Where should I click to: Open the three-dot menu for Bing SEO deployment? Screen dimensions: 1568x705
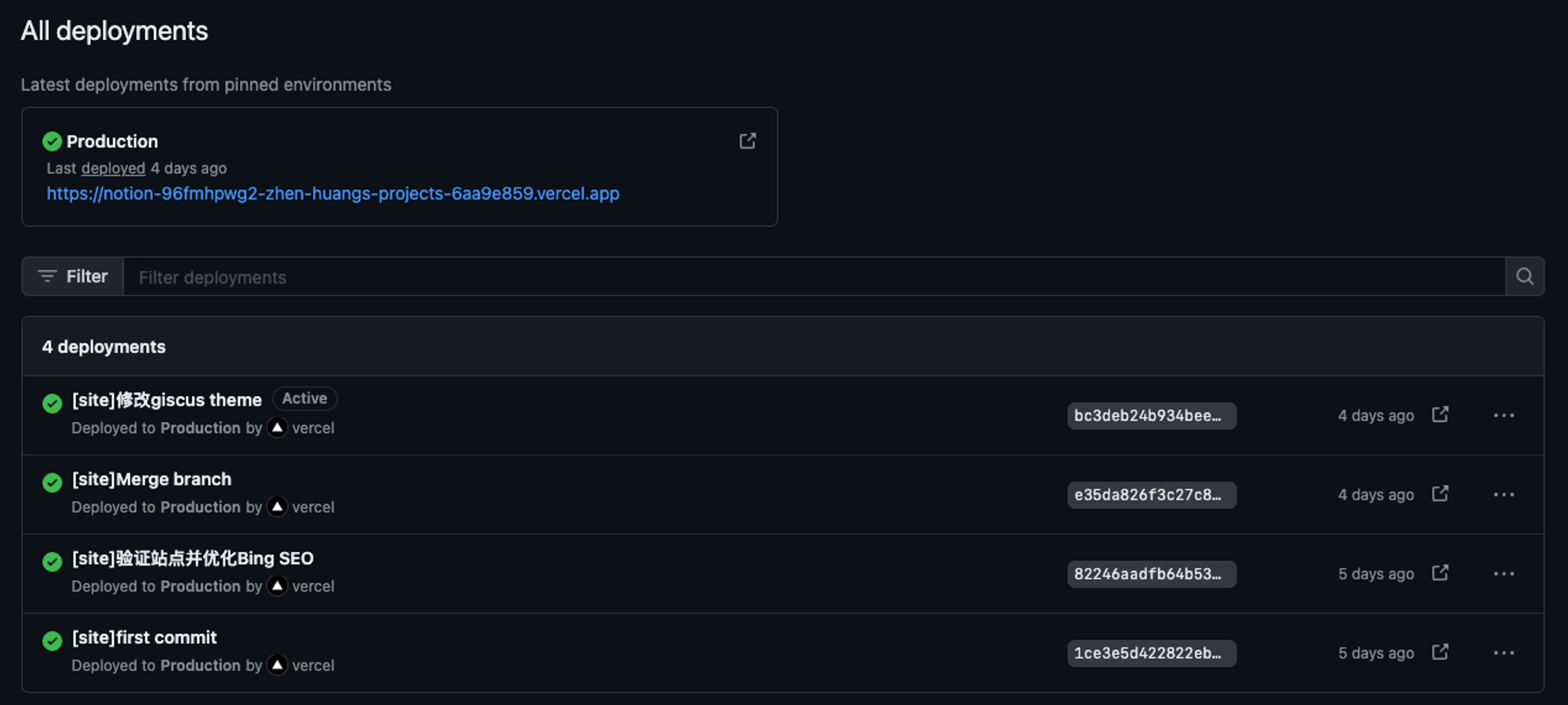point(1504,573)
